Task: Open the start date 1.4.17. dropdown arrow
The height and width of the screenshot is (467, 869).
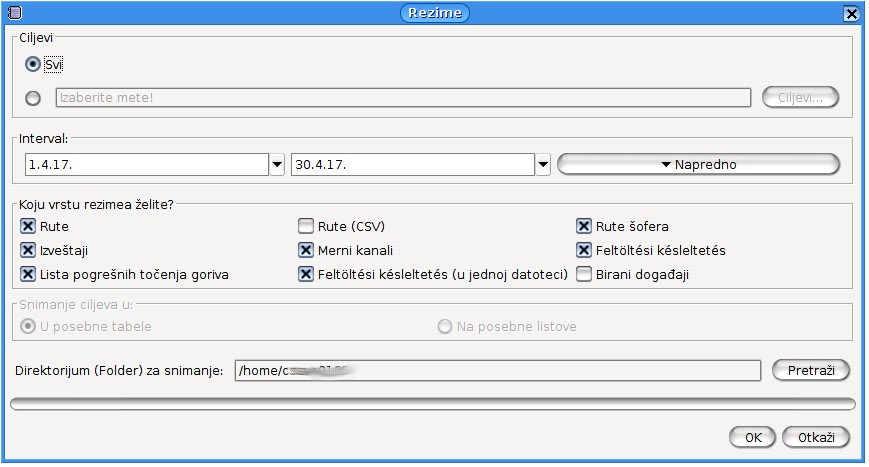Action: point(277,165)
